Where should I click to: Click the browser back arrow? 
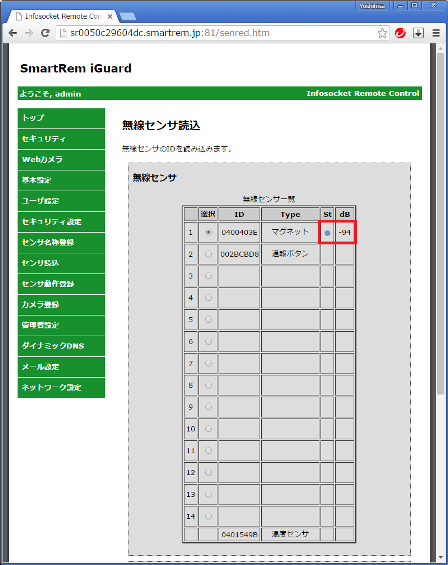coord(13,33)
